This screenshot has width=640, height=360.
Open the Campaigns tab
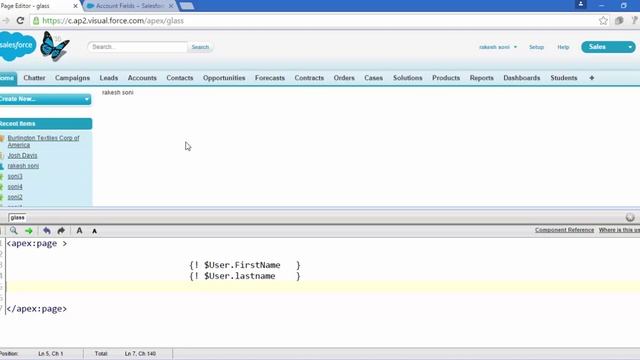[72, 78]
